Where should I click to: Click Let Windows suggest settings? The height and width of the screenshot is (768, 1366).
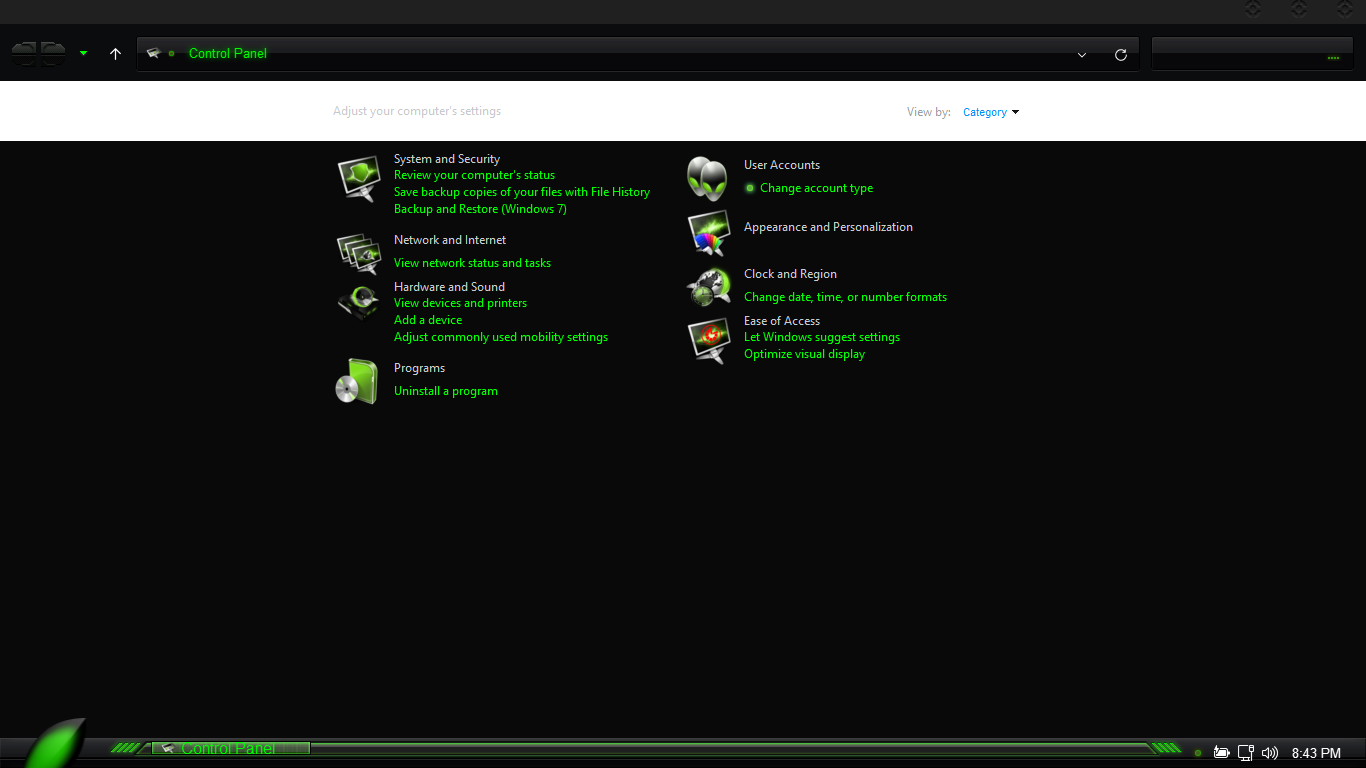coord(822,337)
